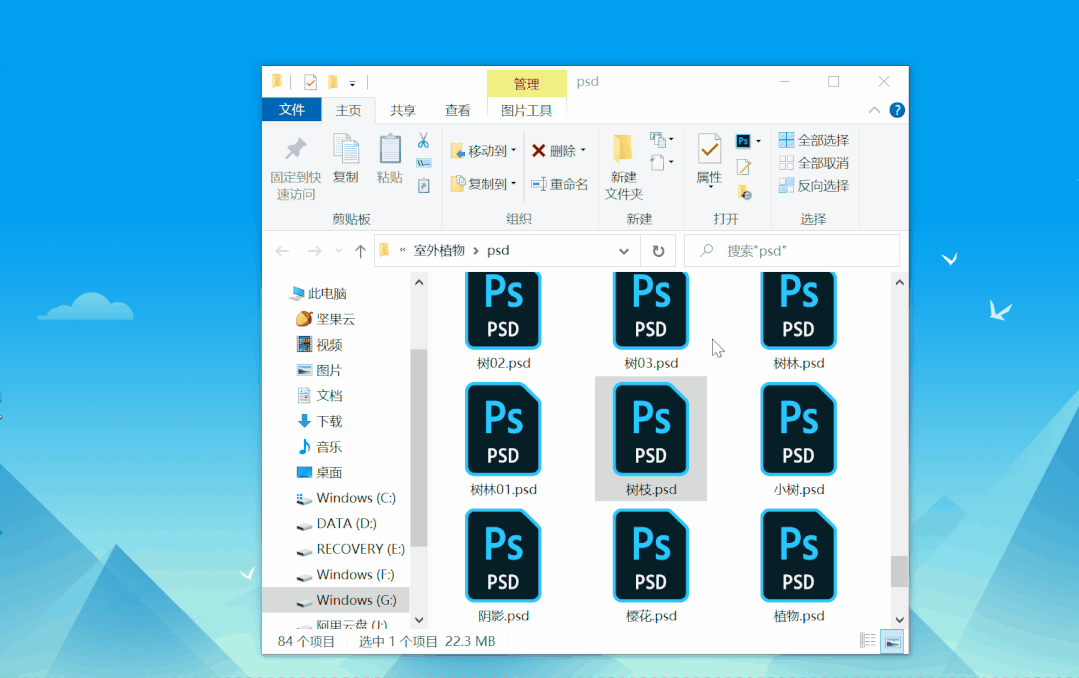Image resolution: width=1079 pixels, height=678 pixels.
Task: Rename the selected file via 重命名
Action: (559, 184)
